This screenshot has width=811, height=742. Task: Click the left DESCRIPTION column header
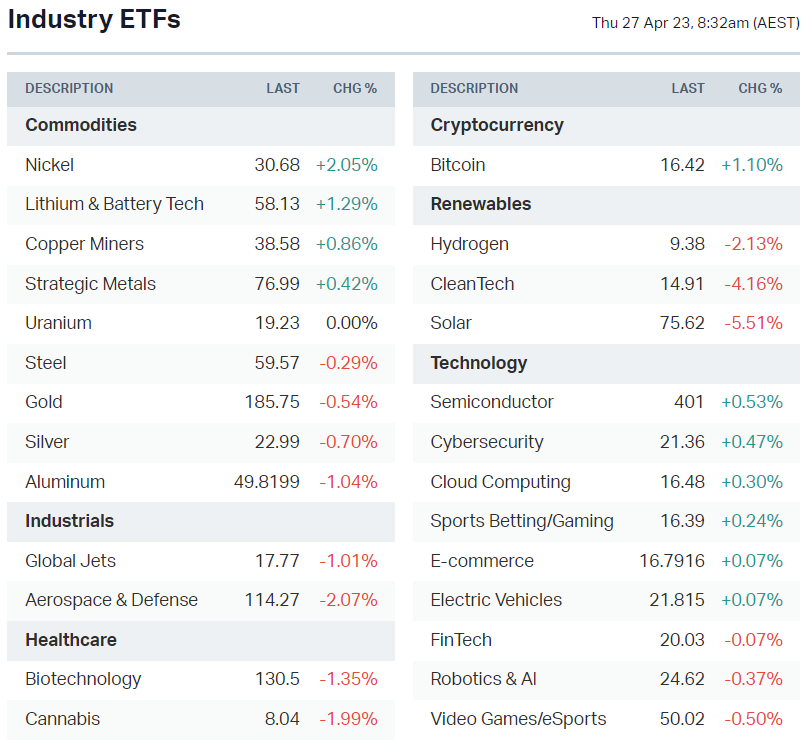pos(69,88)
